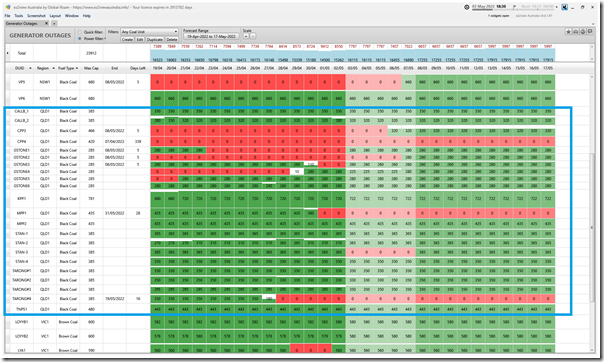
Task: Sort by the Region column header
Action: 43,68
